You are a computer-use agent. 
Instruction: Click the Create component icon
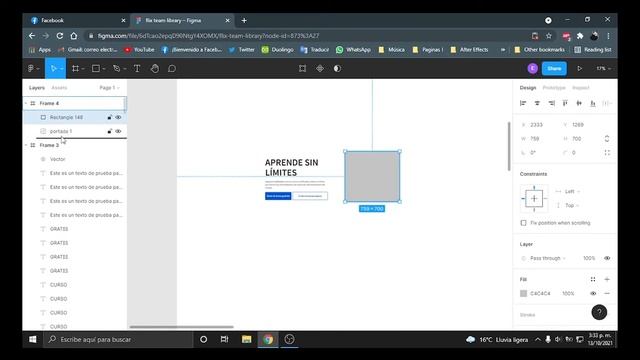[320, 69]
